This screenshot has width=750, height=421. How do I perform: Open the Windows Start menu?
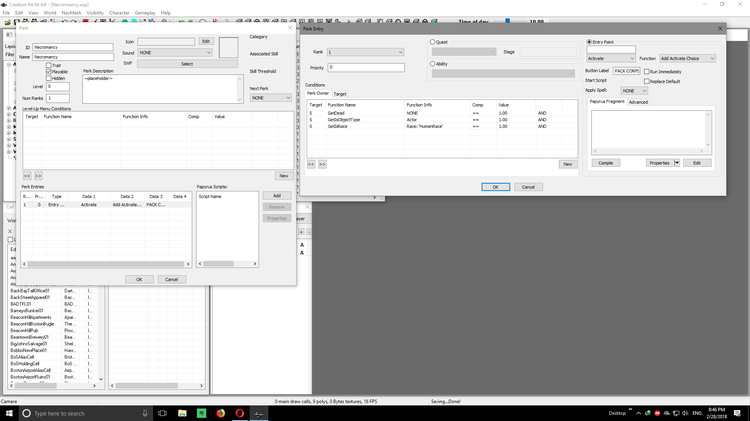coord(9,413)
